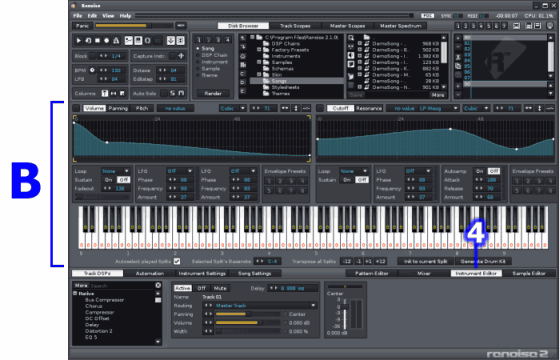This screenshot has width=560, height=360.
Task: Select view preset number 1
Action: 458,26
